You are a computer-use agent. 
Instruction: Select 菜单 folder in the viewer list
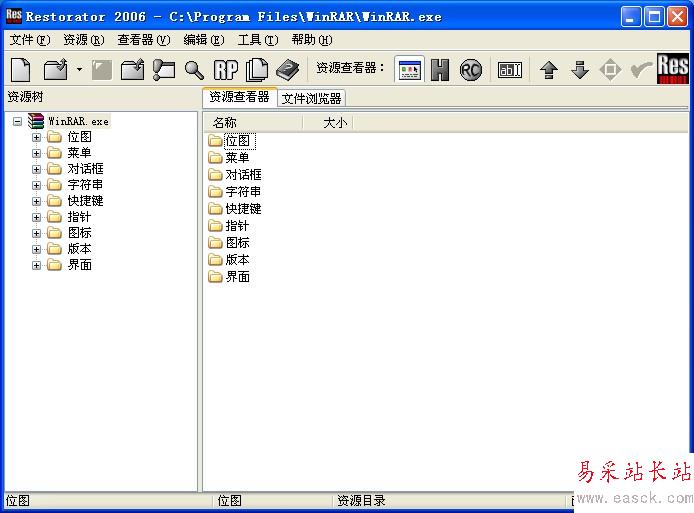pyautogui.click(x=229, y=158)
